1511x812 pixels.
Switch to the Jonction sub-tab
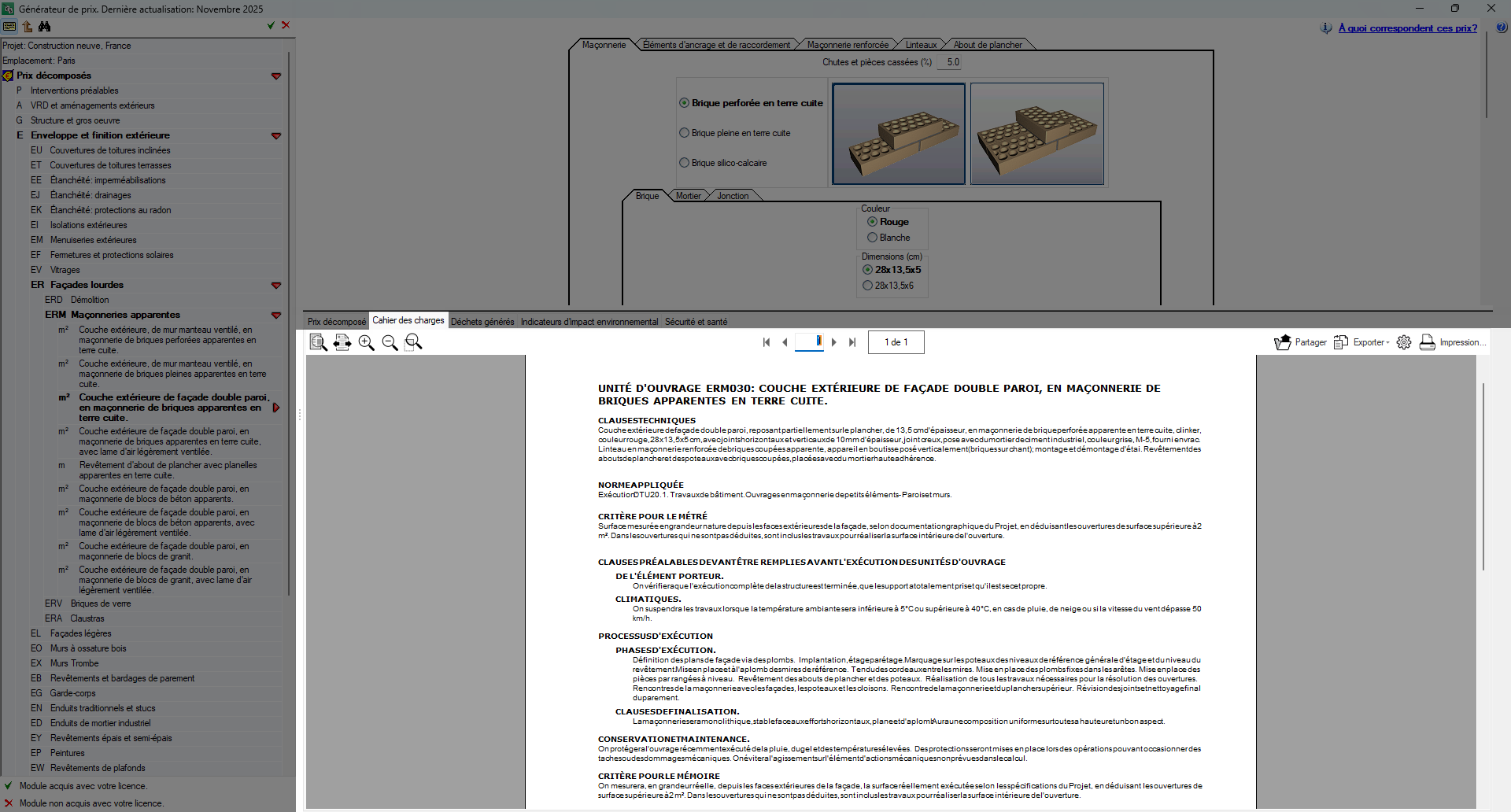point(733,196)
